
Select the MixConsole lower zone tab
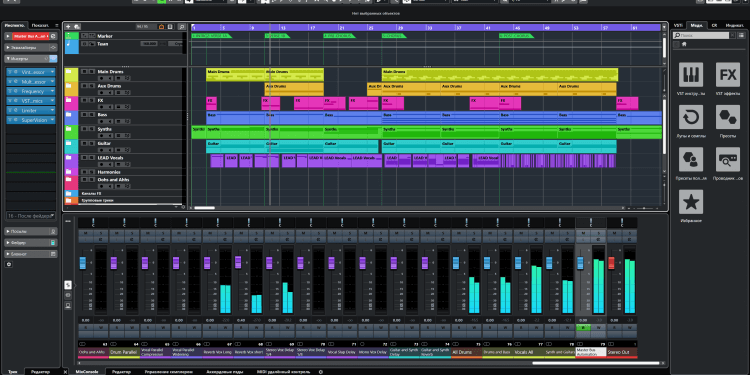coord(87,372)
